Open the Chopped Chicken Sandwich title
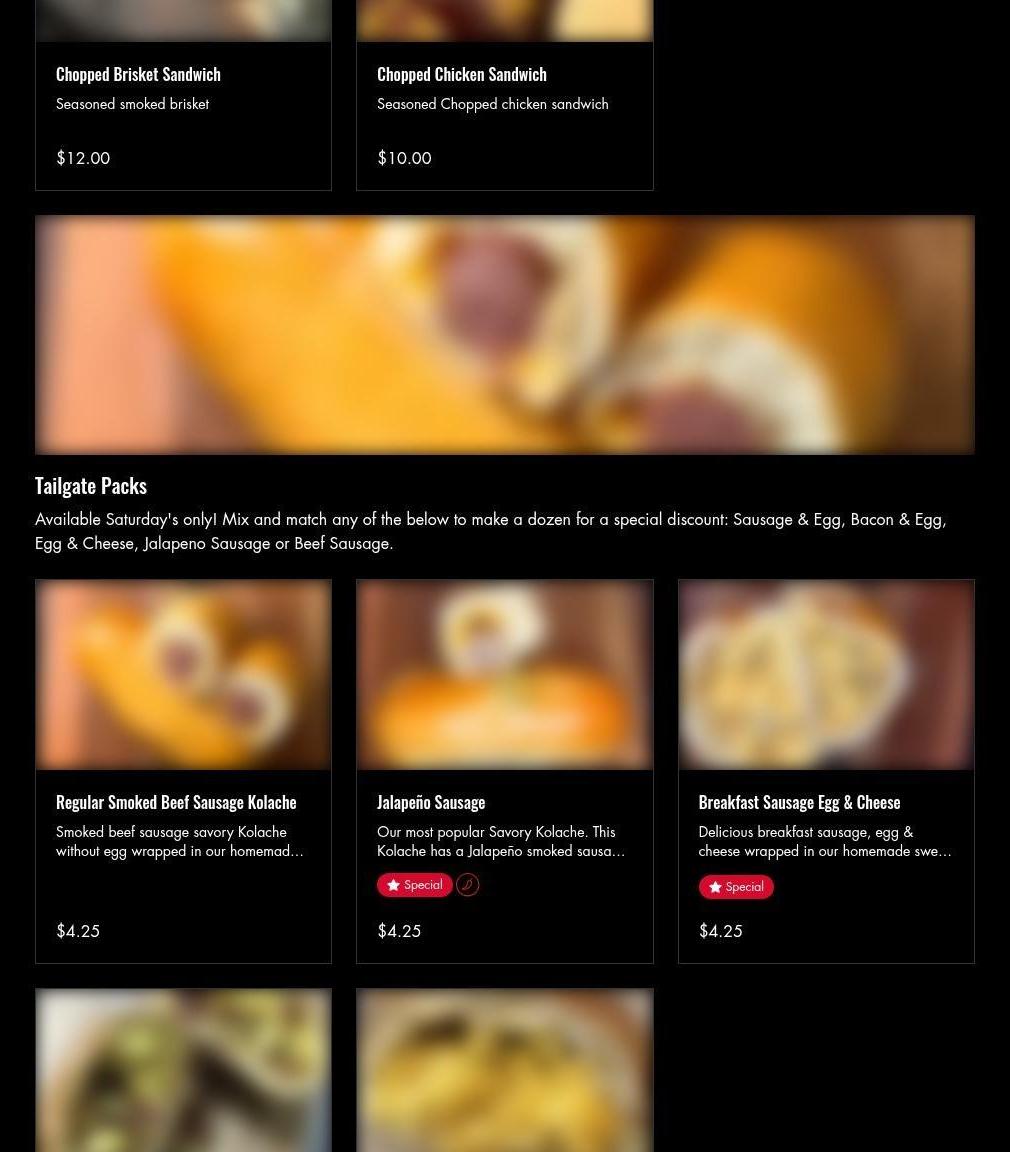The height and width of the screenshot is (1152, 1010). point(461,74)
